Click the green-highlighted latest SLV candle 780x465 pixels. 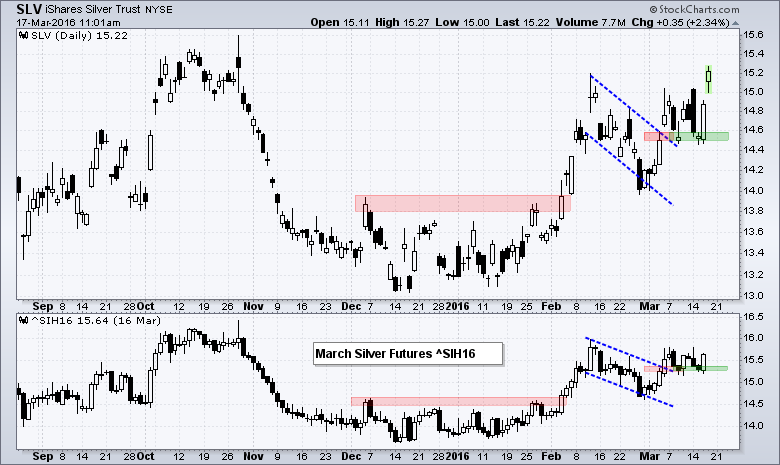(708, 80)
